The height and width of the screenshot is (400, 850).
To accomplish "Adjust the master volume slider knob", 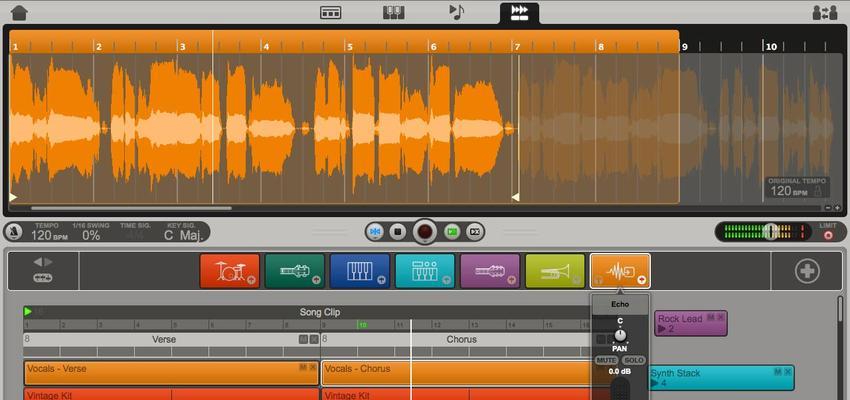I will [x=771, y=232].
